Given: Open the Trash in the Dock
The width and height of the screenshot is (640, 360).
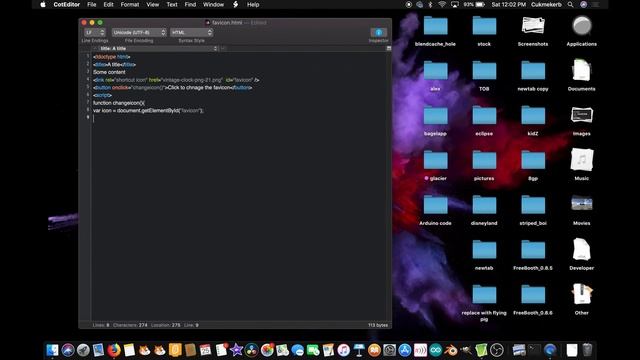Looking at the screenshot, I should coord(587,350).
